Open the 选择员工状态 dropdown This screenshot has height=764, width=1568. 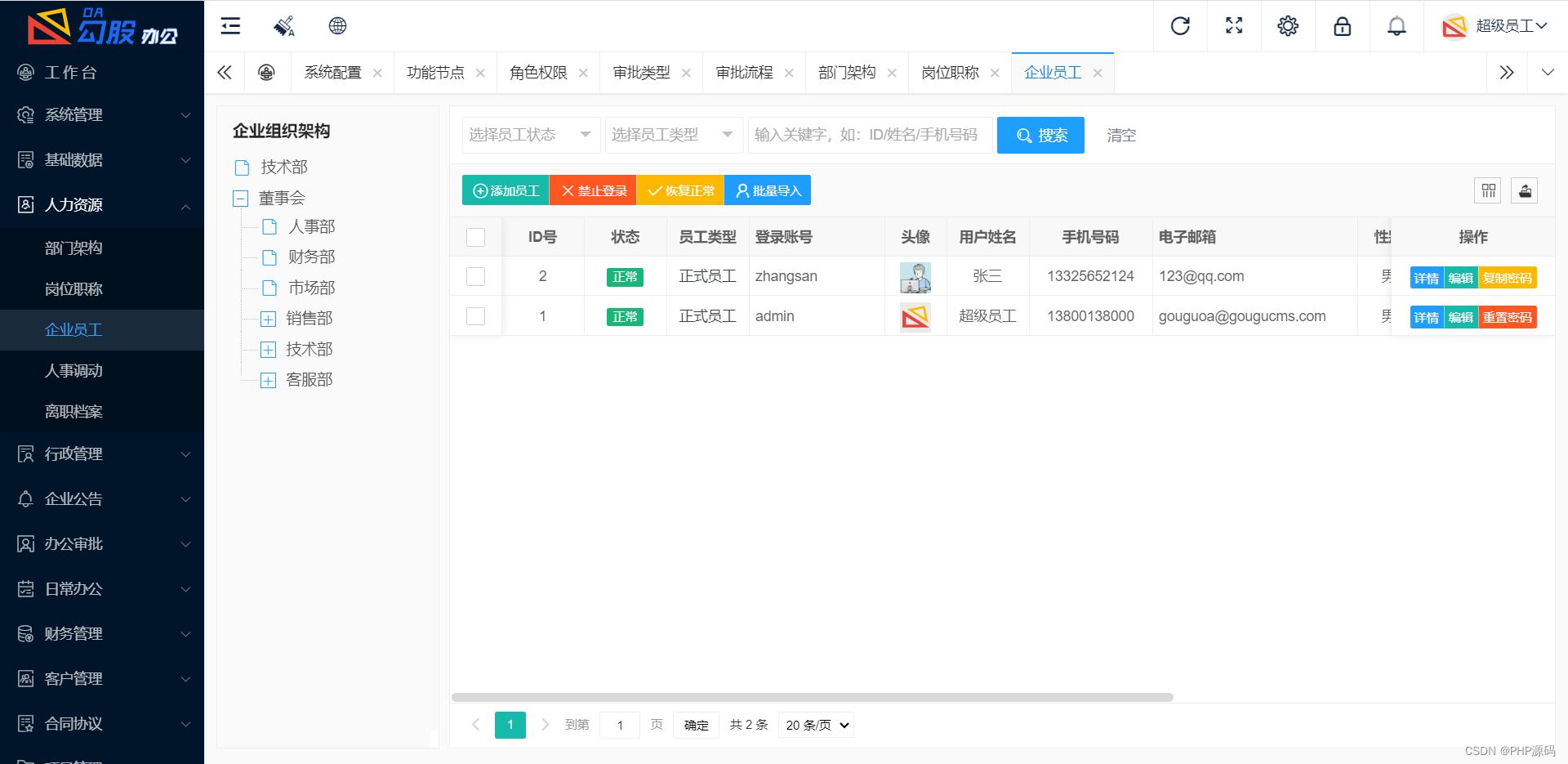coord(532,135)
